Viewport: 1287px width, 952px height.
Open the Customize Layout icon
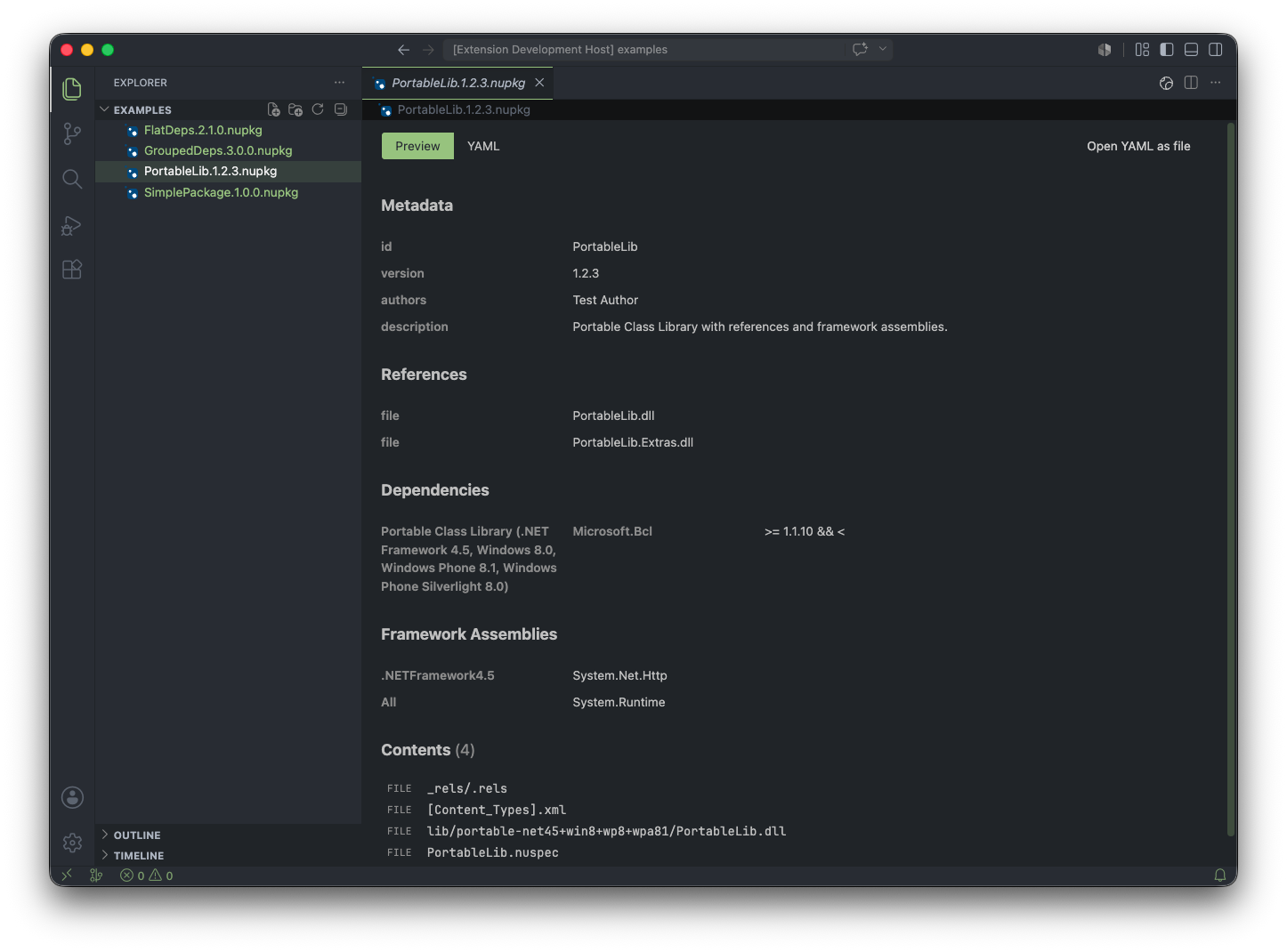tap(1142, 50)
